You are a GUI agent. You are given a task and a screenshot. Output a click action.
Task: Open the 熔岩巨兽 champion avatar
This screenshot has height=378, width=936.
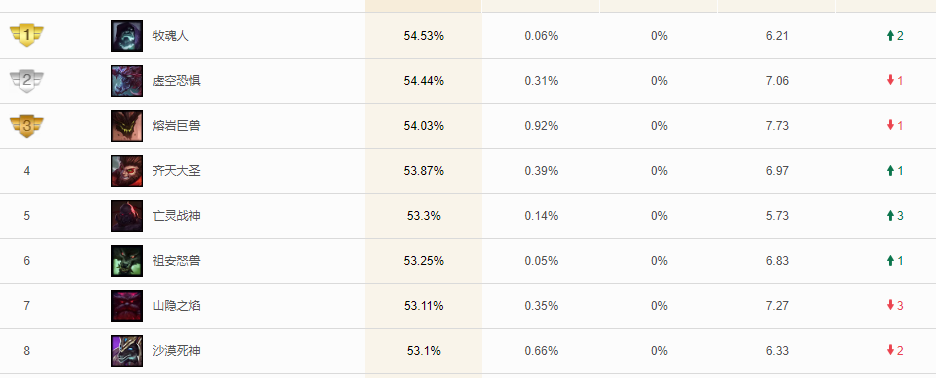click(127, 126)
